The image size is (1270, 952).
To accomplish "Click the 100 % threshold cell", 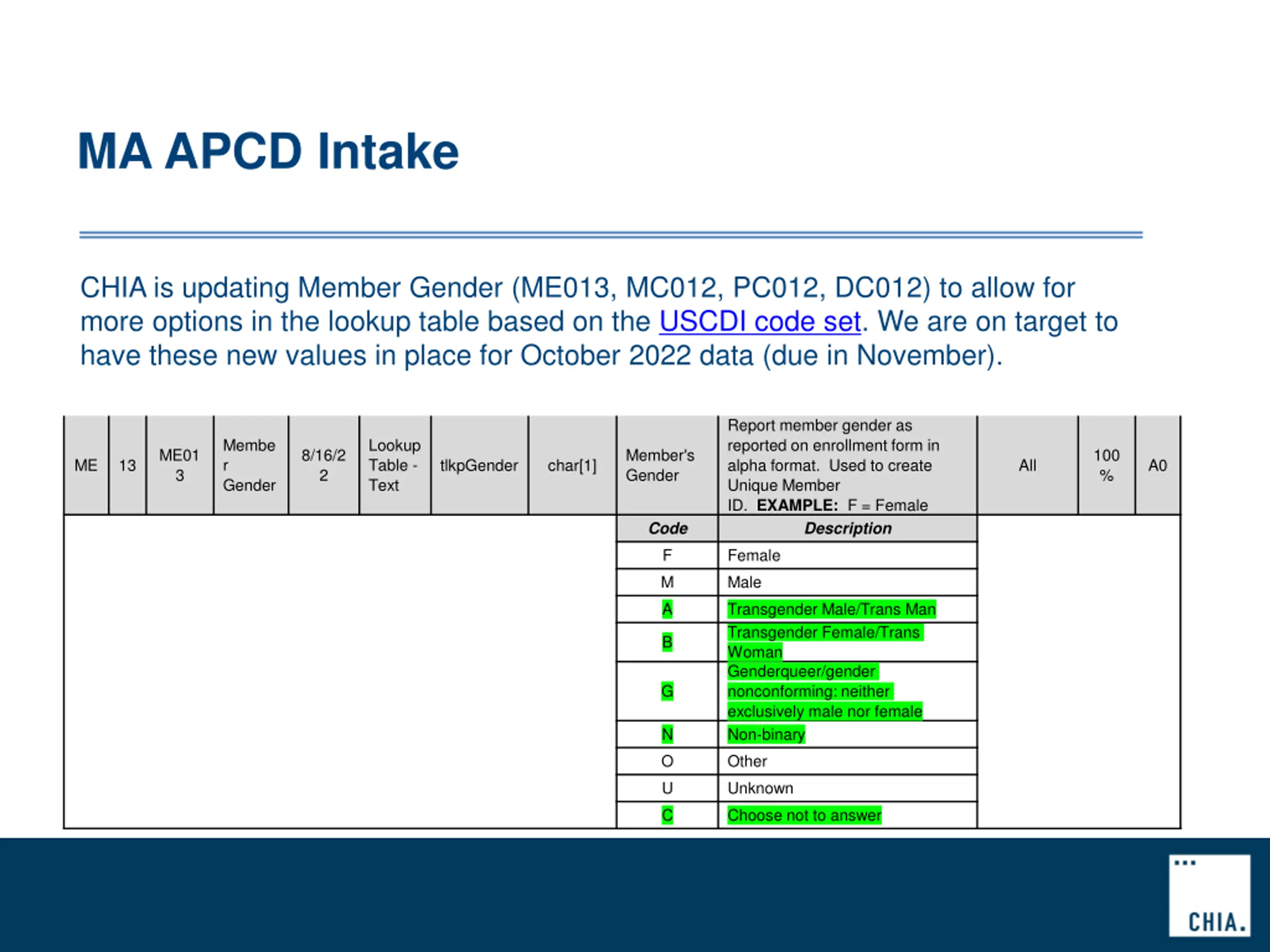I will tap(1106, 466).
